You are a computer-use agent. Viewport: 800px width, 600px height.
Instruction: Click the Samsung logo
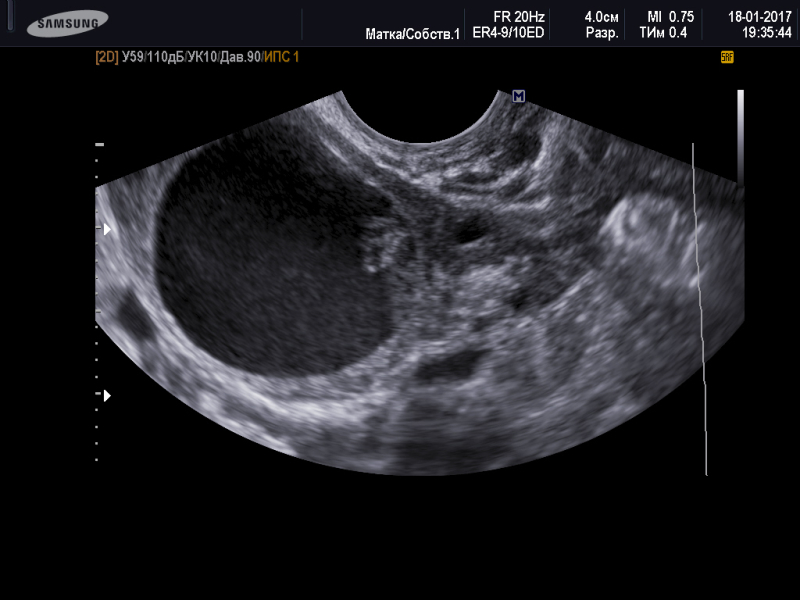67,23
